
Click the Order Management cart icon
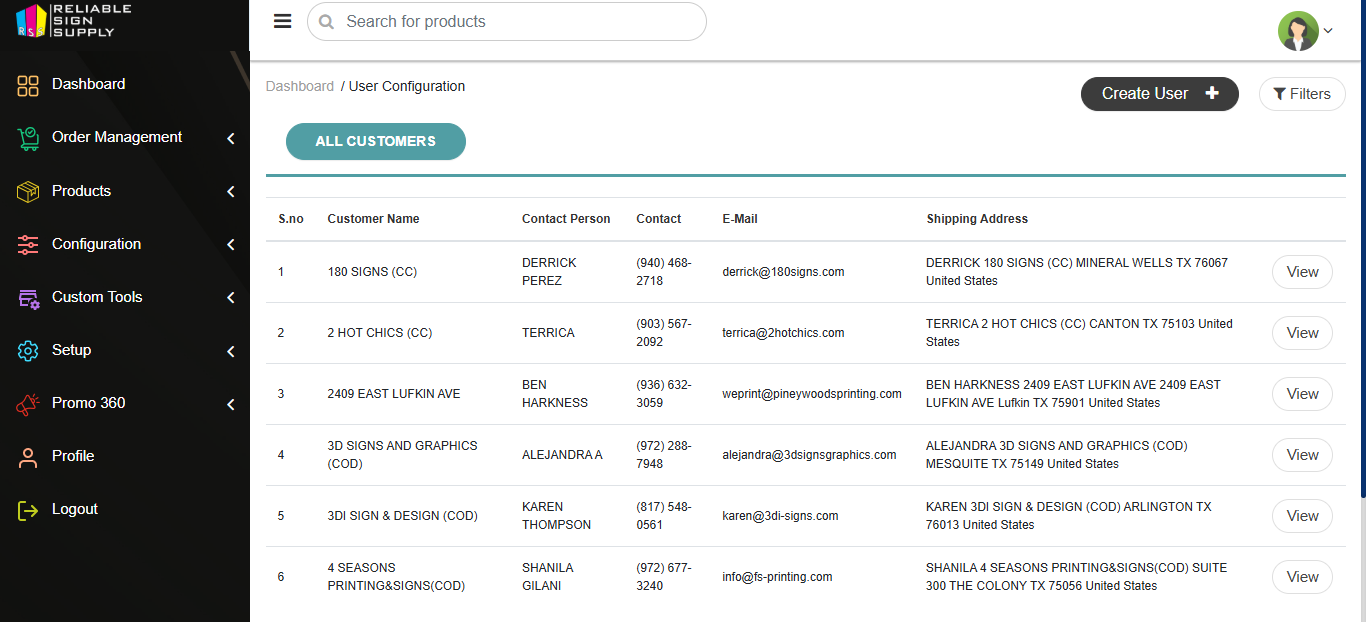(x=28, y=138)
